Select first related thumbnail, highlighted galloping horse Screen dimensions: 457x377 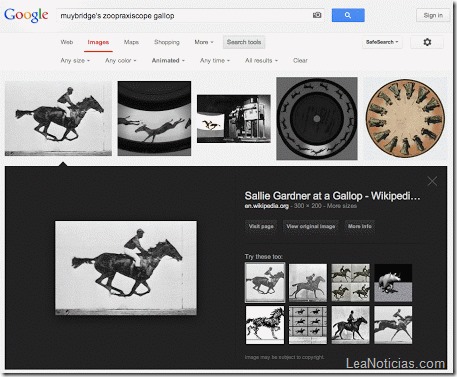point(265,283)
